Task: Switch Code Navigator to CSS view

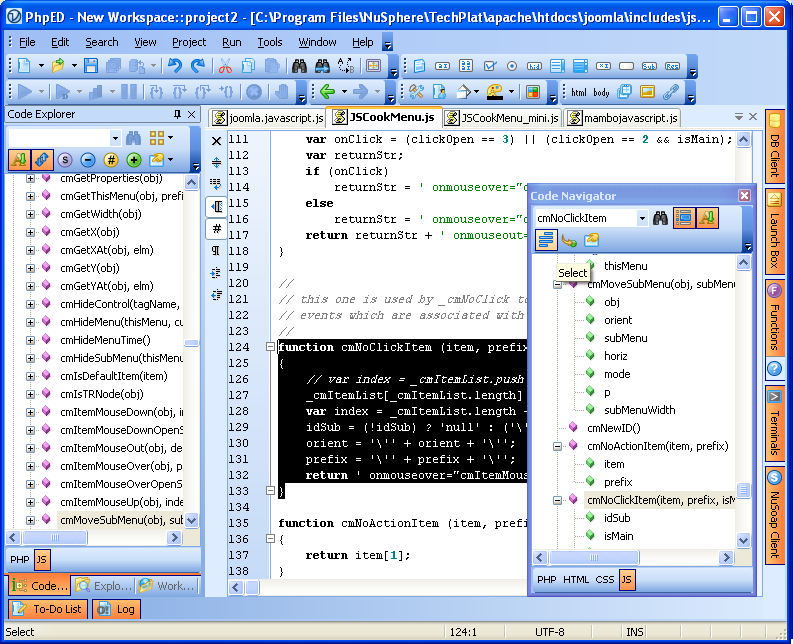Action: tap(604, 580)
